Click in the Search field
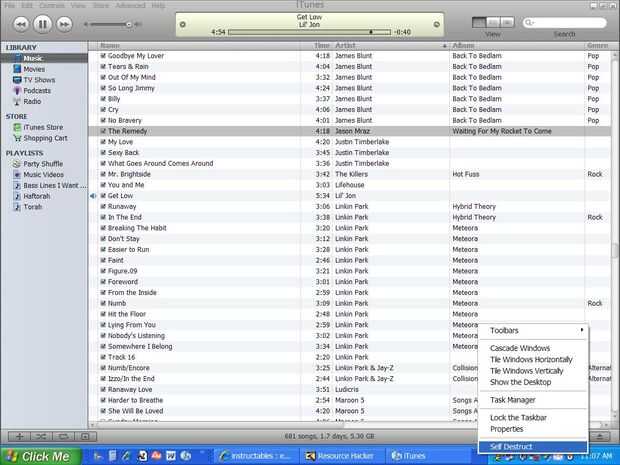The image size is (620, 465). 565,23
